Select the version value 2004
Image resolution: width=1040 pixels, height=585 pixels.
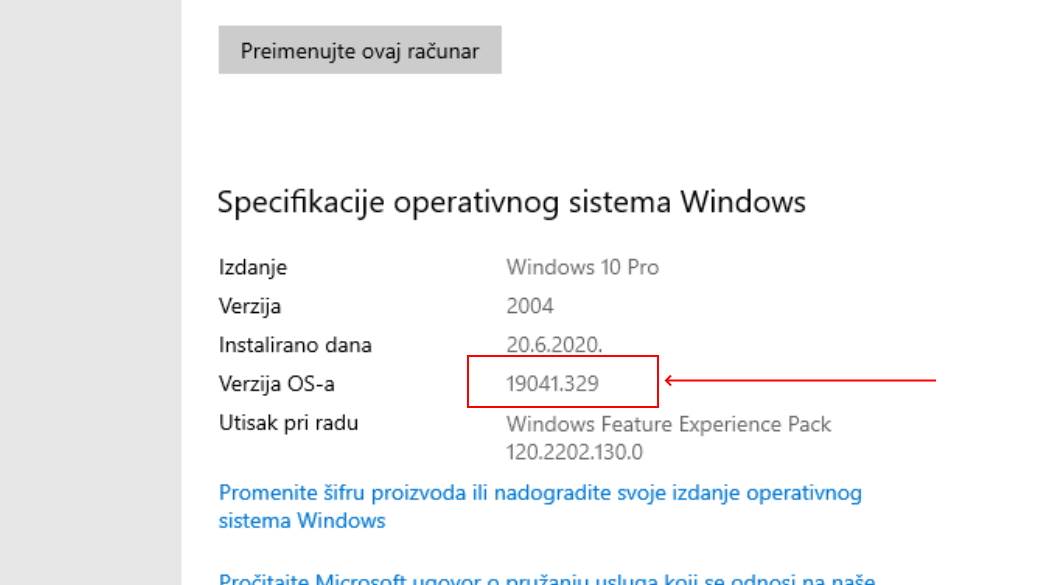pos(530,306)
